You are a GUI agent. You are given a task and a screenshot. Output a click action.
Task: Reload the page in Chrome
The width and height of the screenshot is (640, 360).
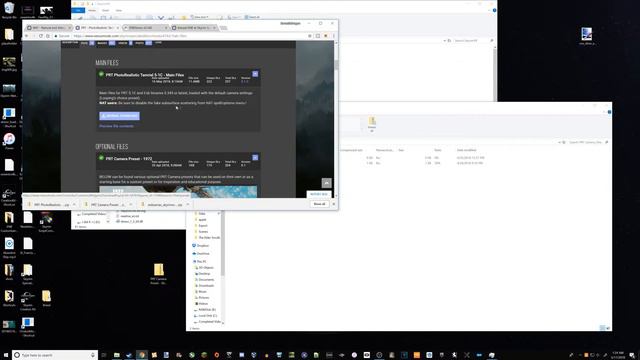pyautogui.click(x=41, y=36)
